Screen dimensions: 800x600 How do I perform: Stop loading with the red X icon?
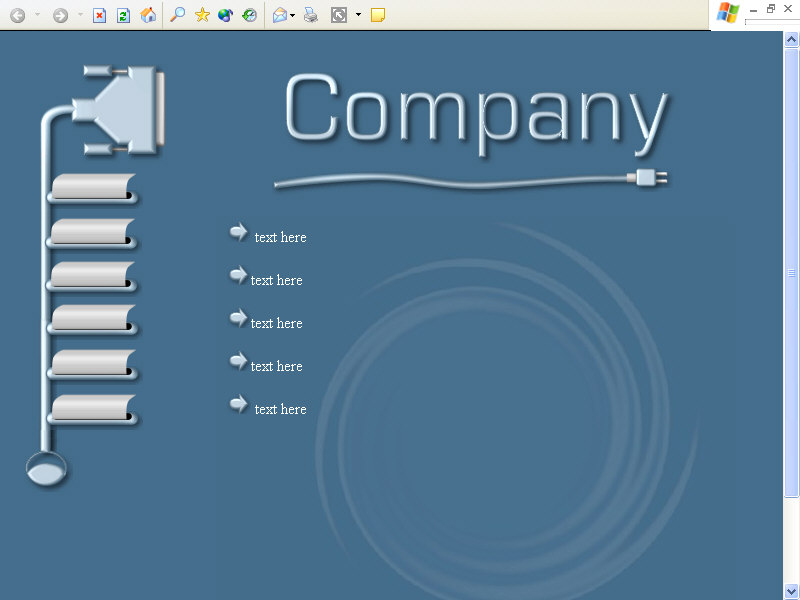click(x=99, y=15)
